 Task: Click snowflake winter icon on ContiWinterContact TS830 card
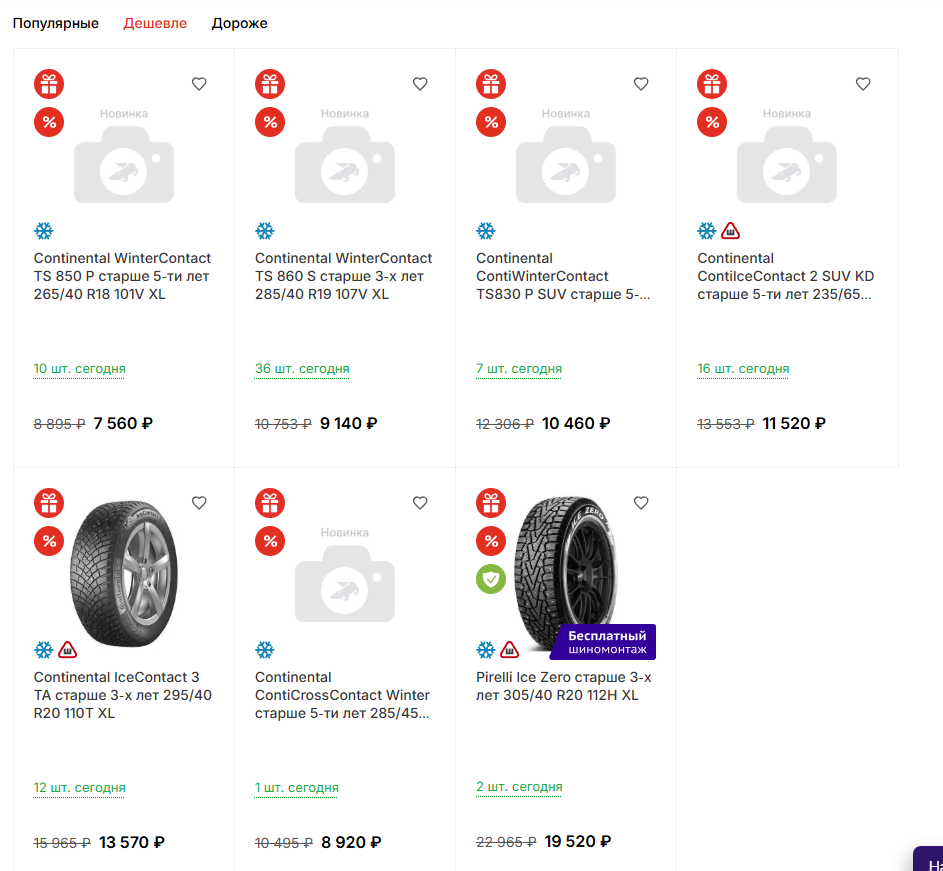point(486,231)
